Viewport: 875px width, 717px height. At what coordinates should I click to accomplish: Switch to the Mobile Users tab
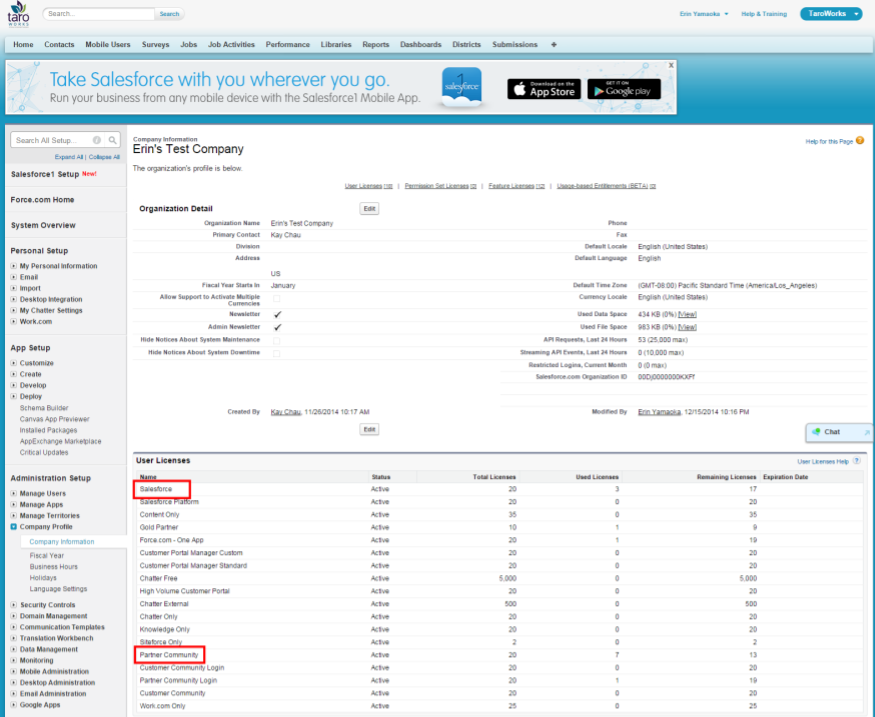[x=108, y=45]
